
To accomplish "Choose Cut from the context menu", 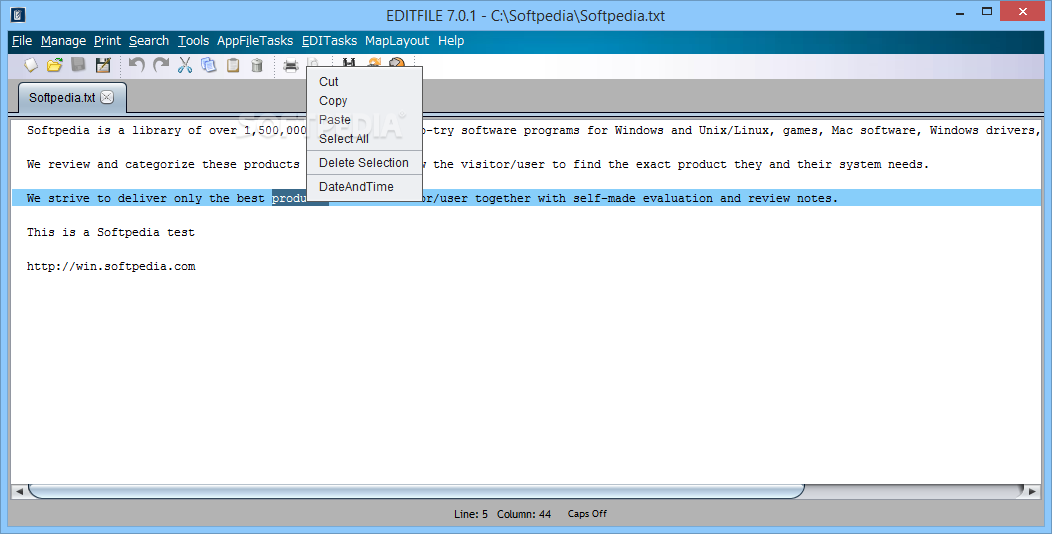I will coord(364,81).
